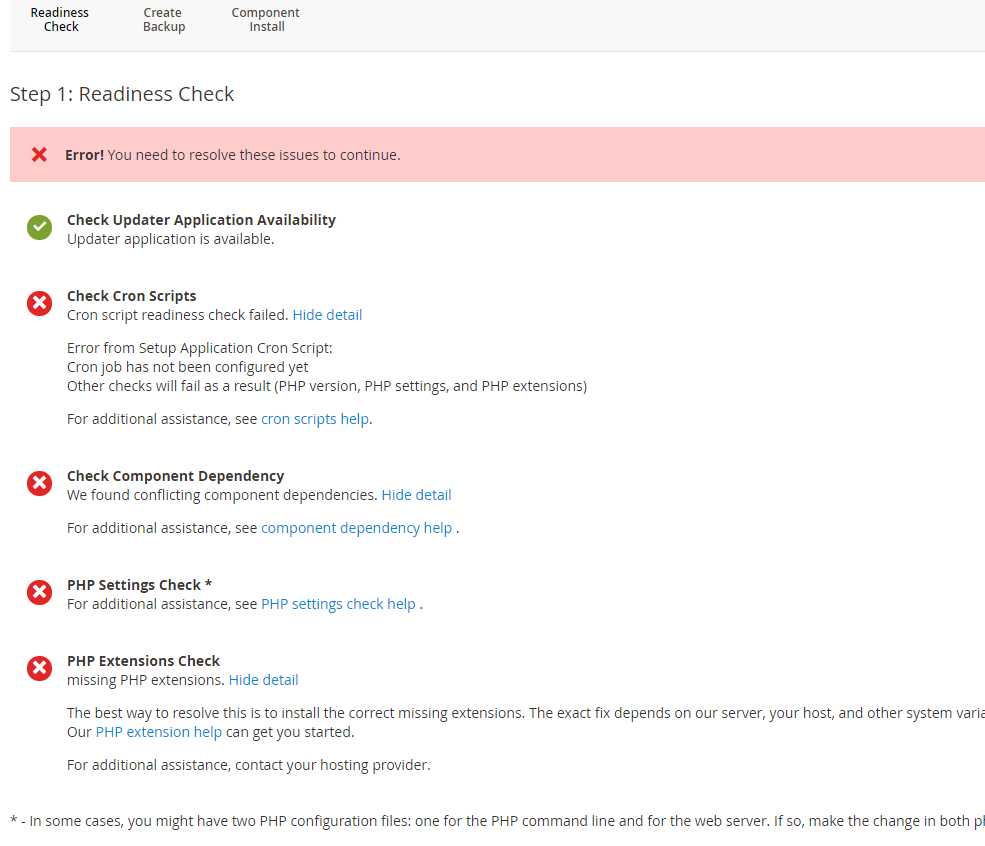This screenshot has height=846, width=985.
Task: Click the red error icon beside Check Cron Scripts
Action: (x=39, y=304)
